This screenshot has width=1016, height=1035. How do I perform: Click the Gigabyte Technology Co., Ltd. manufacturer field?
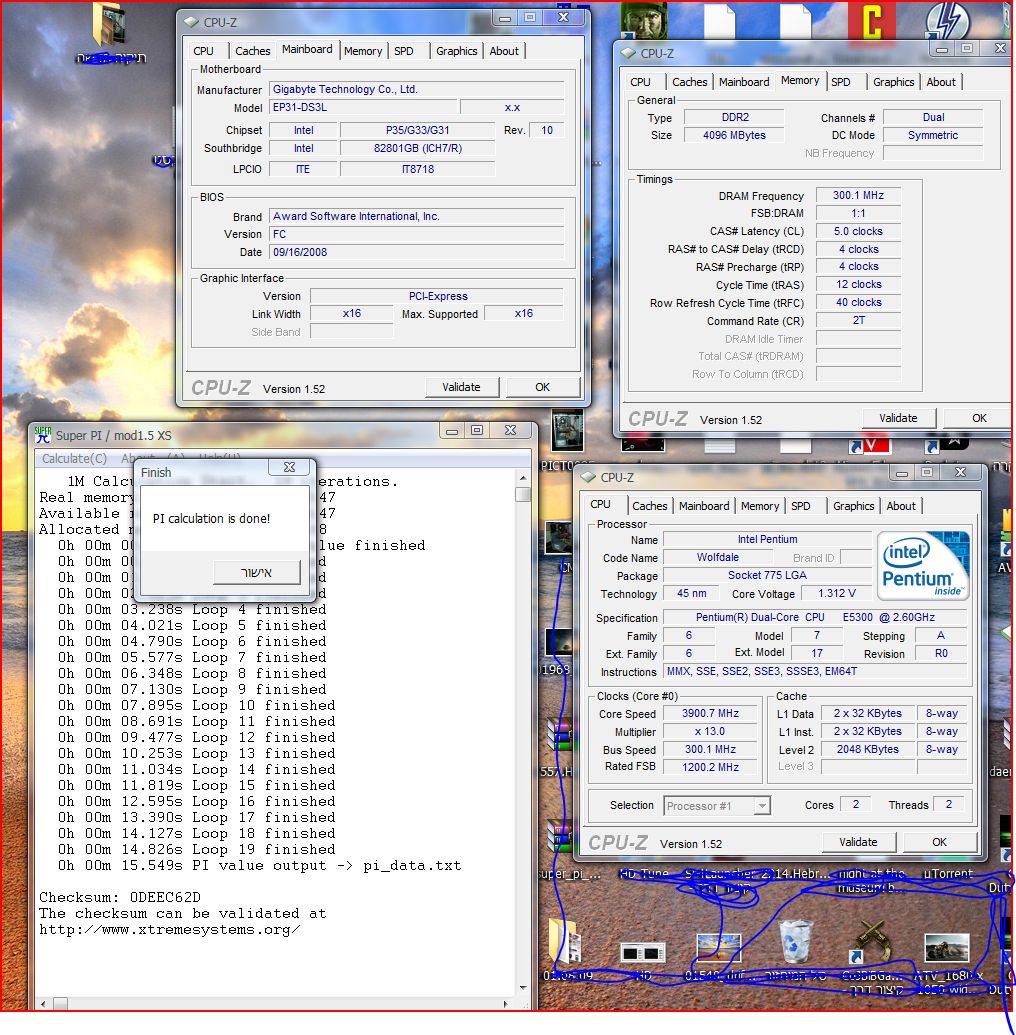pos(417,89)
